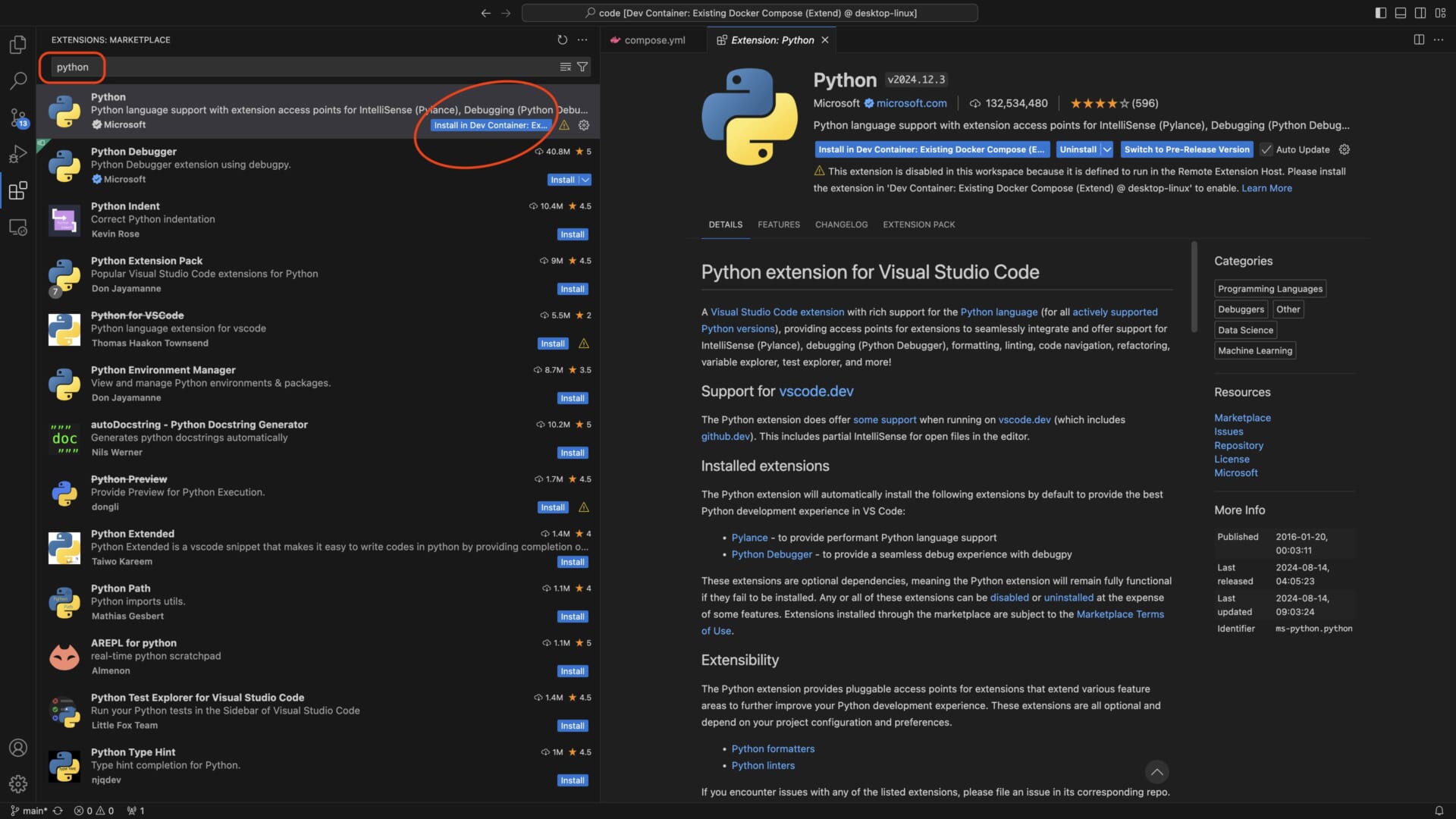This screenshot has height=819, width=1456.
Task: Toggle Auto Update checkbox
Action: pos(1266,149)
